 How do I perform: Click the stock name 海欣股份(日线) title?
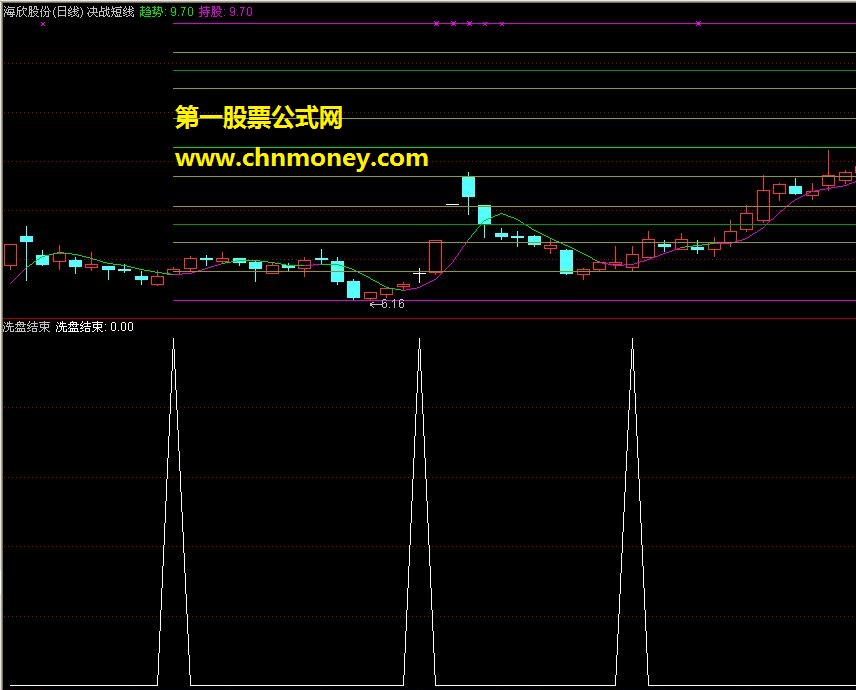pos(43,11)
